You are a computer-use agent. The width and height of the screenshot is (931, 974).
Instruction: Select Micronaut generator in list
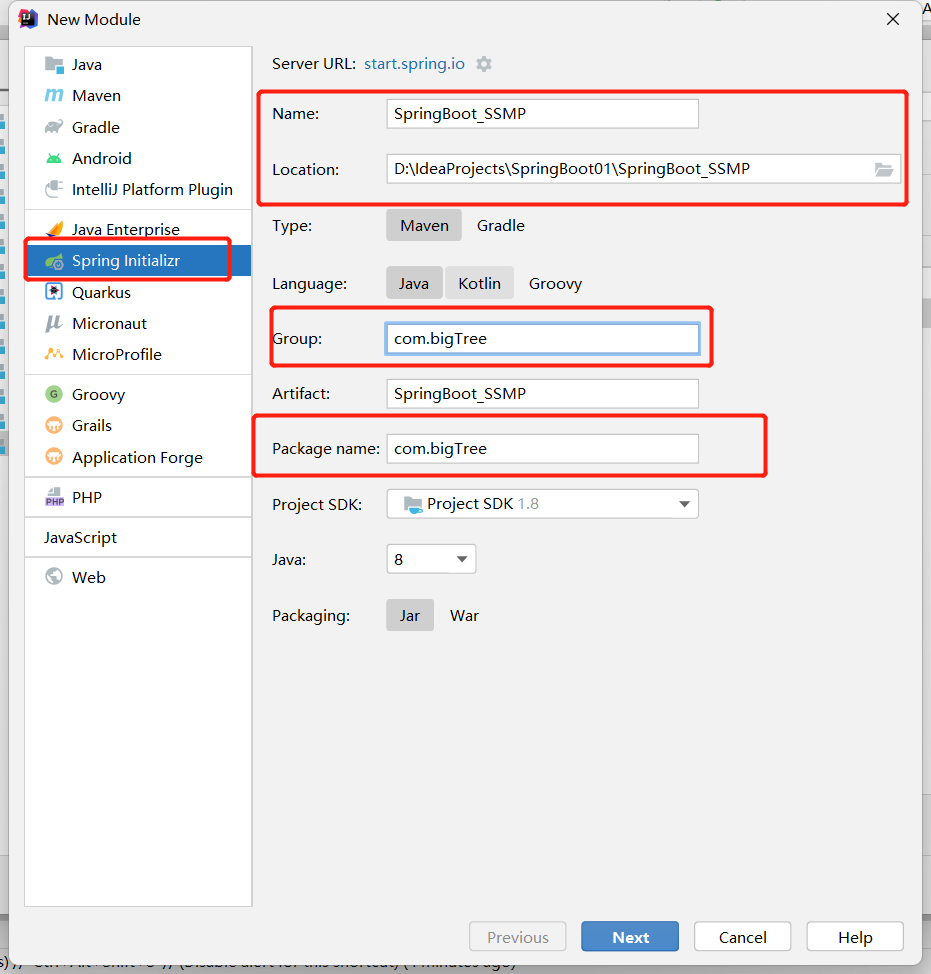[138, 323]
